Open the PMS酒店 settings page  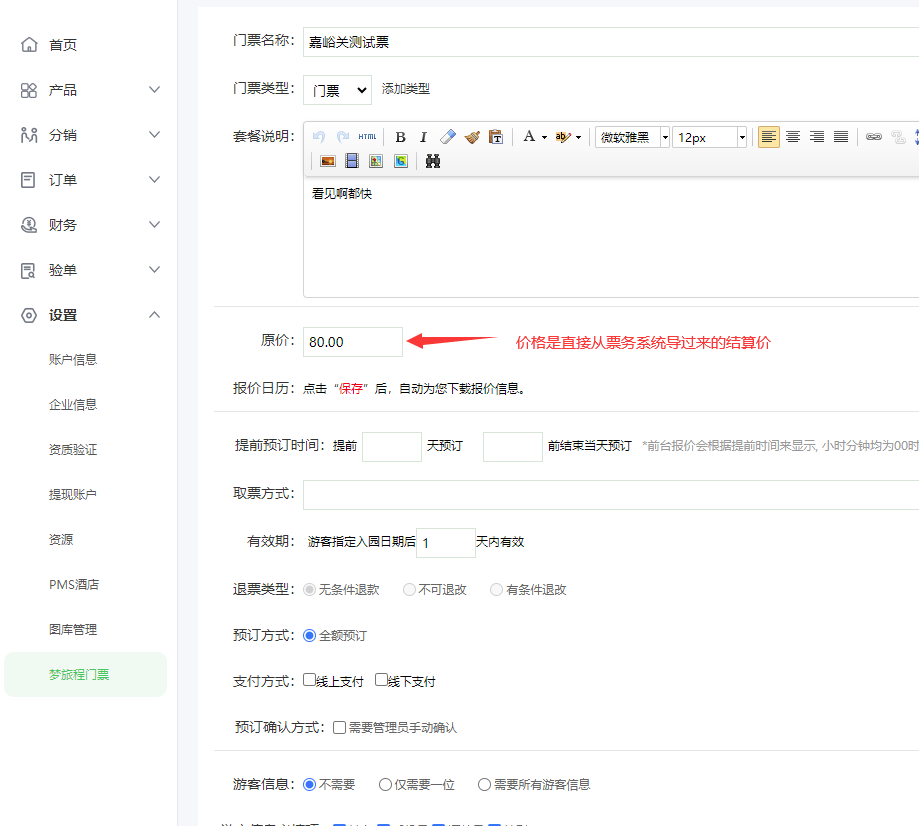[x=74, y=584]
